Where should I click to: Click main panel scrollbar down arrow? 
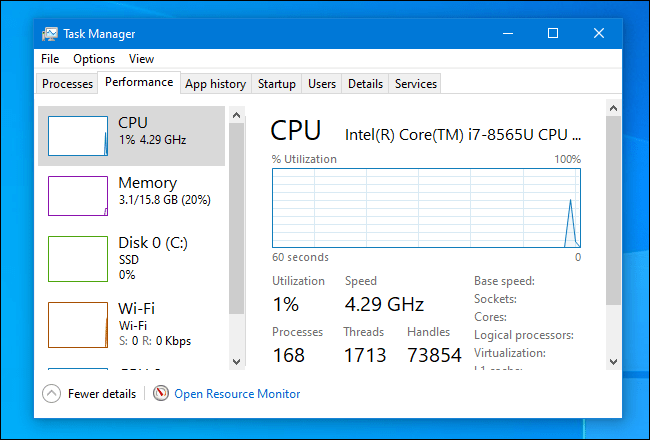pos(614,362)
